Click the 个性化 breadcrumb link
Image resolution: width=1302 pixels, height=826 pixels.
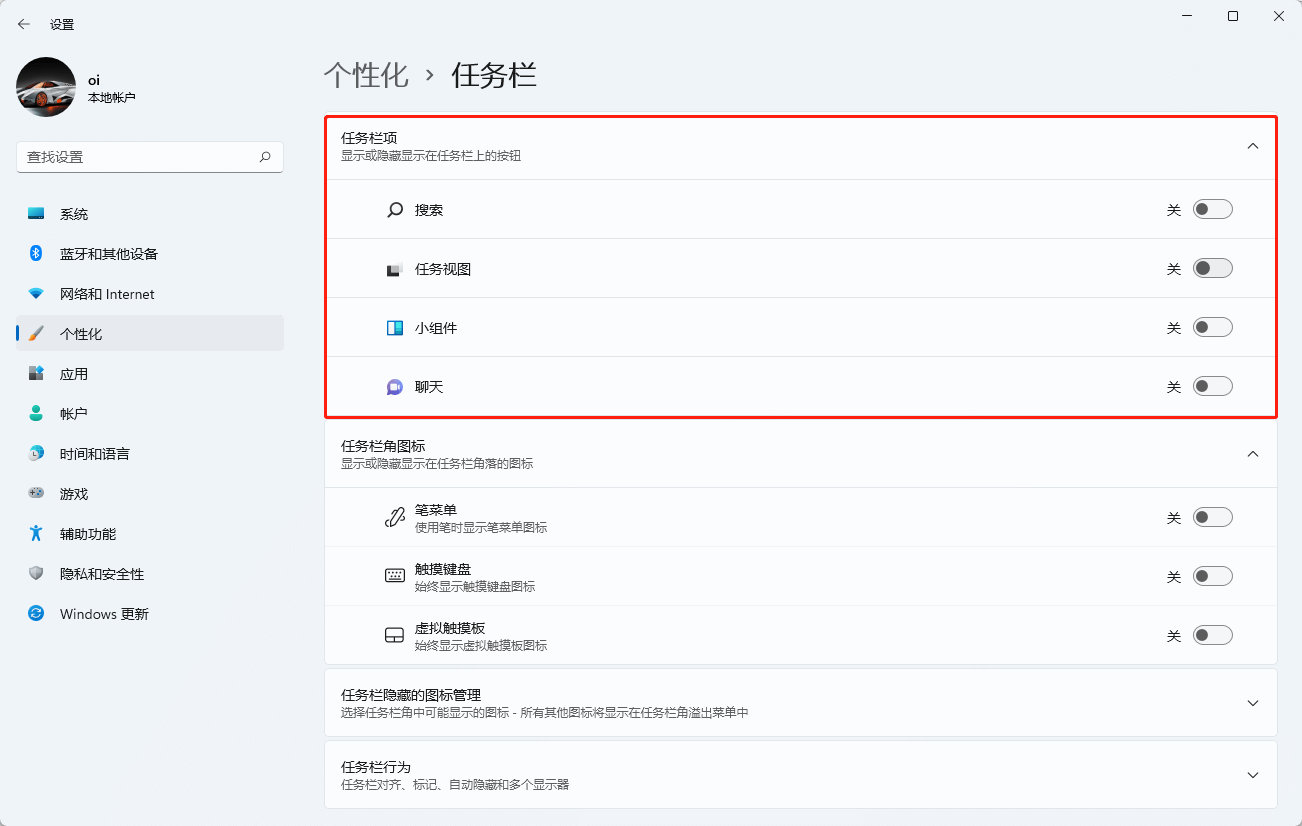[367, 75]
